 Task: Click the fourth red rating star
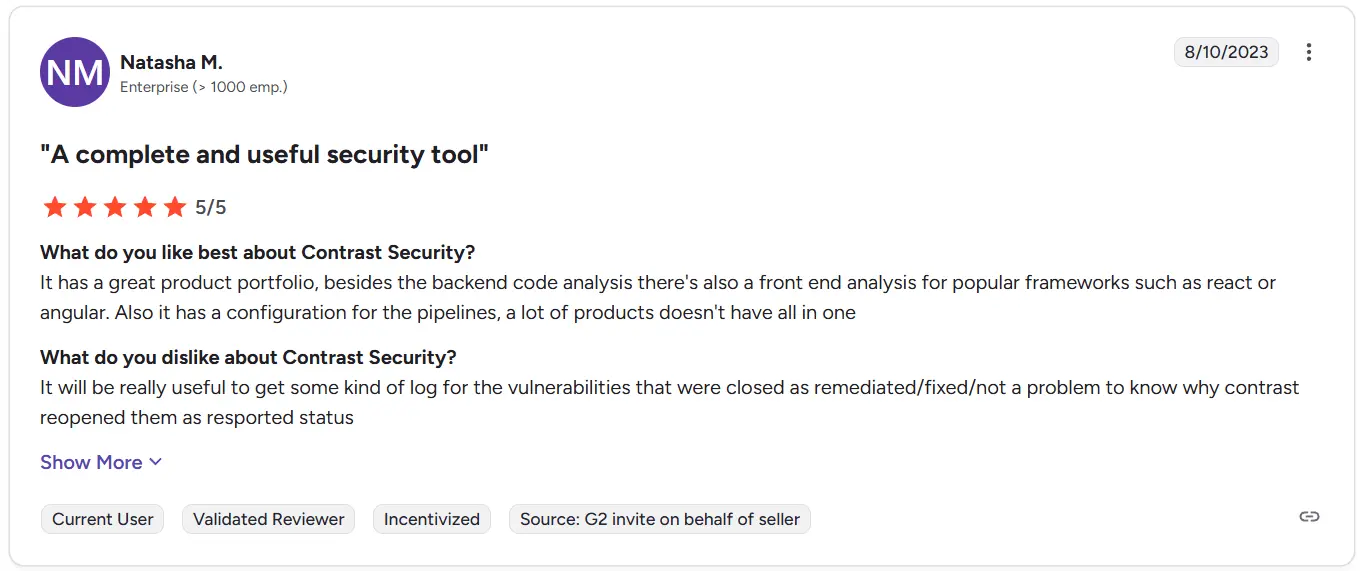coord(145,207)
